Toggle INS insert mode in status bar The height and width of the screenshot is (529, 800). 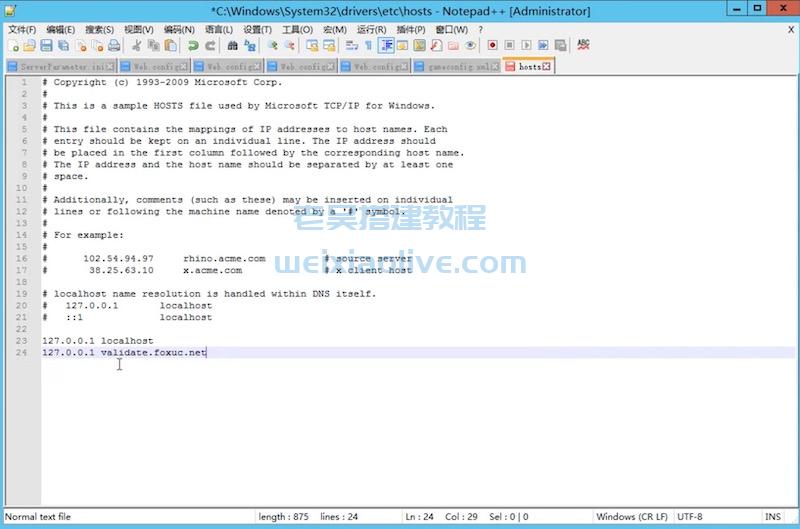click(x=773, y=516)
